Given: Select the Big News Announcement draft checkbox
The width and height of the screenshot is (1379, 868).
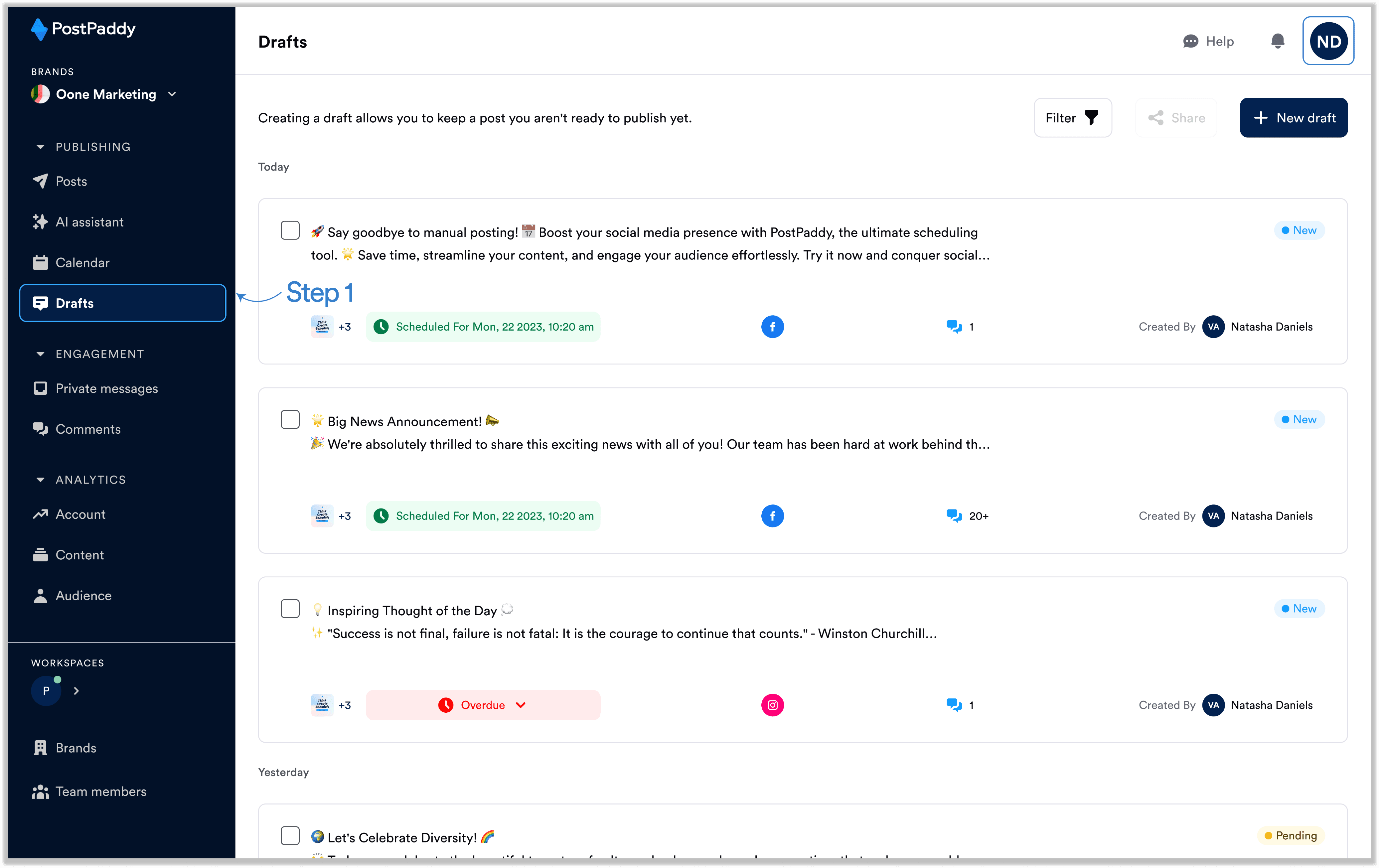Looking at the screenshot, I should [290, 420].
